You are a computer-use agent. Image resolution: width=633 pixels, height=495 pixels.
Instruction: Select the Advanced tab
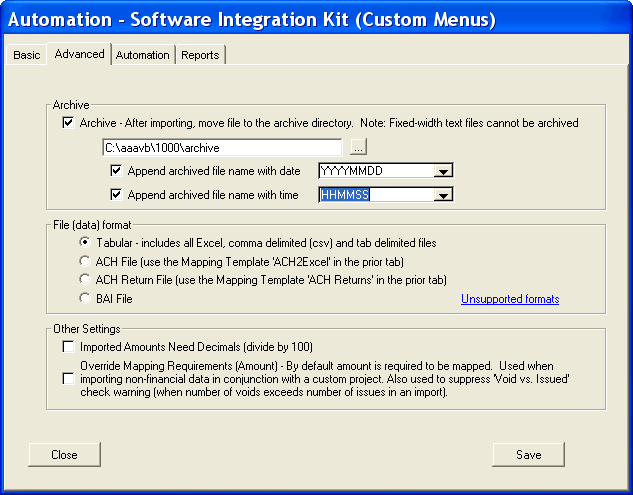79,54
